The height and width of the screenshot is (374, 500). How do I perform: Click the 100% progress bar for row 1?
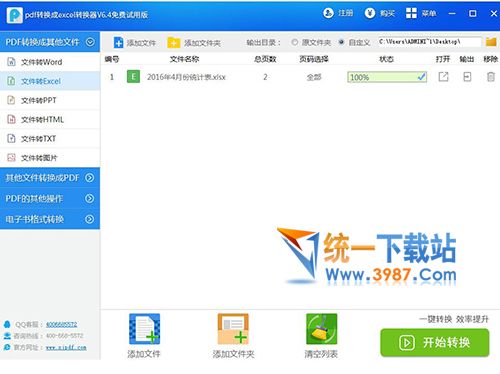click(x=387, y=77)
